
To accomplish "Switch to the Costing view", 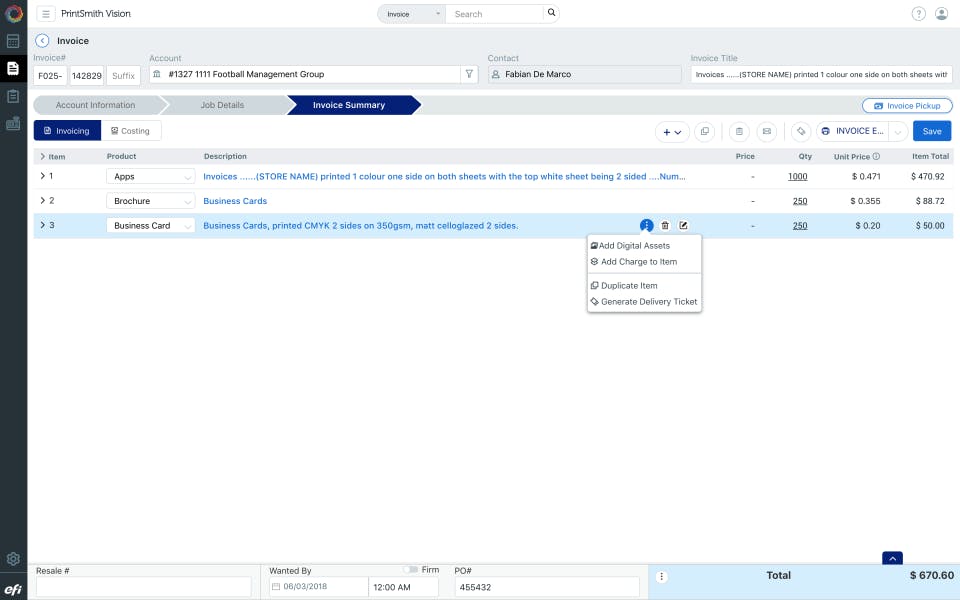I will (x=131, y=131).
